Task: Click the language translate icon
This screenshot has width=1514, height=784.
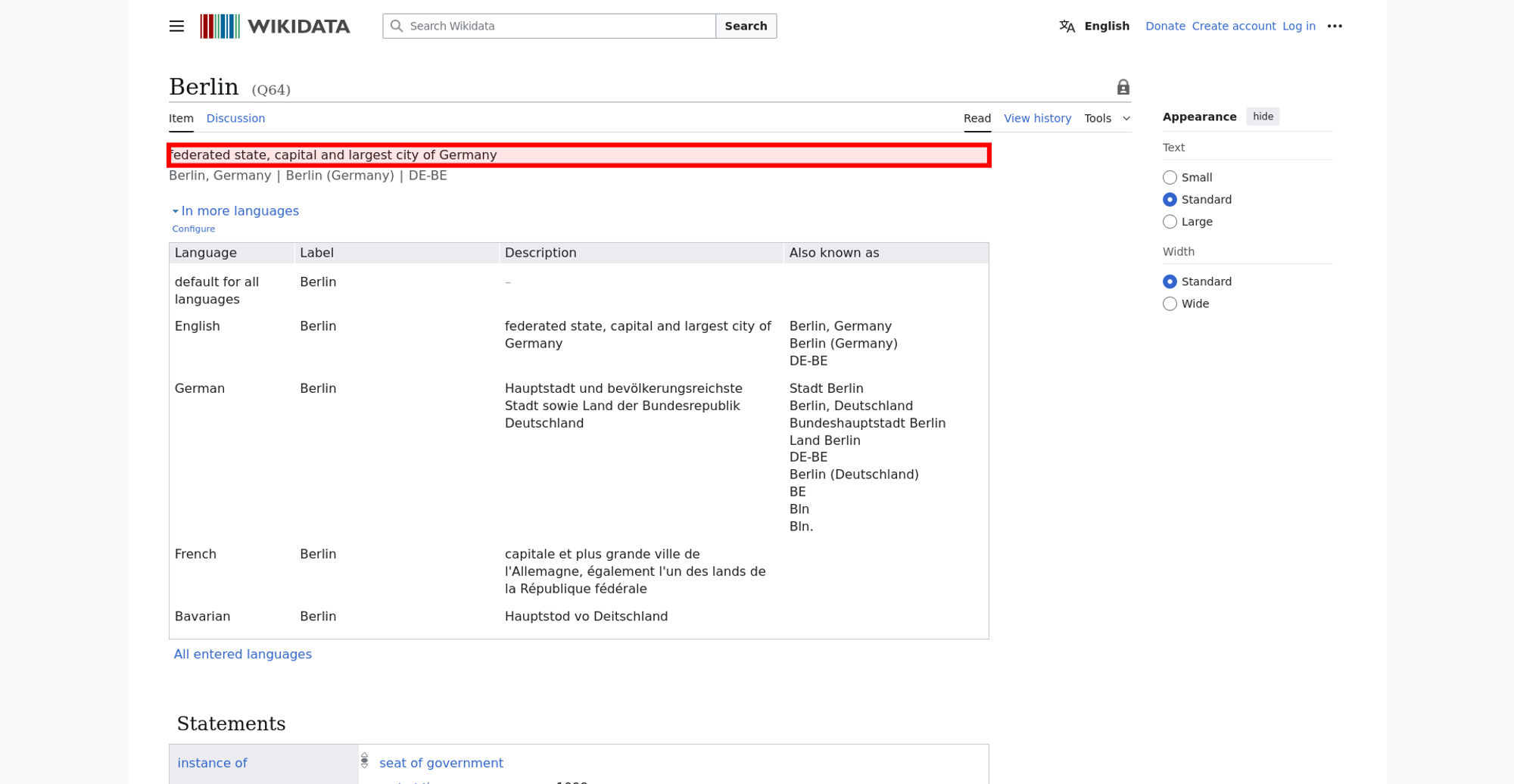Action: tap(1067, 26)
